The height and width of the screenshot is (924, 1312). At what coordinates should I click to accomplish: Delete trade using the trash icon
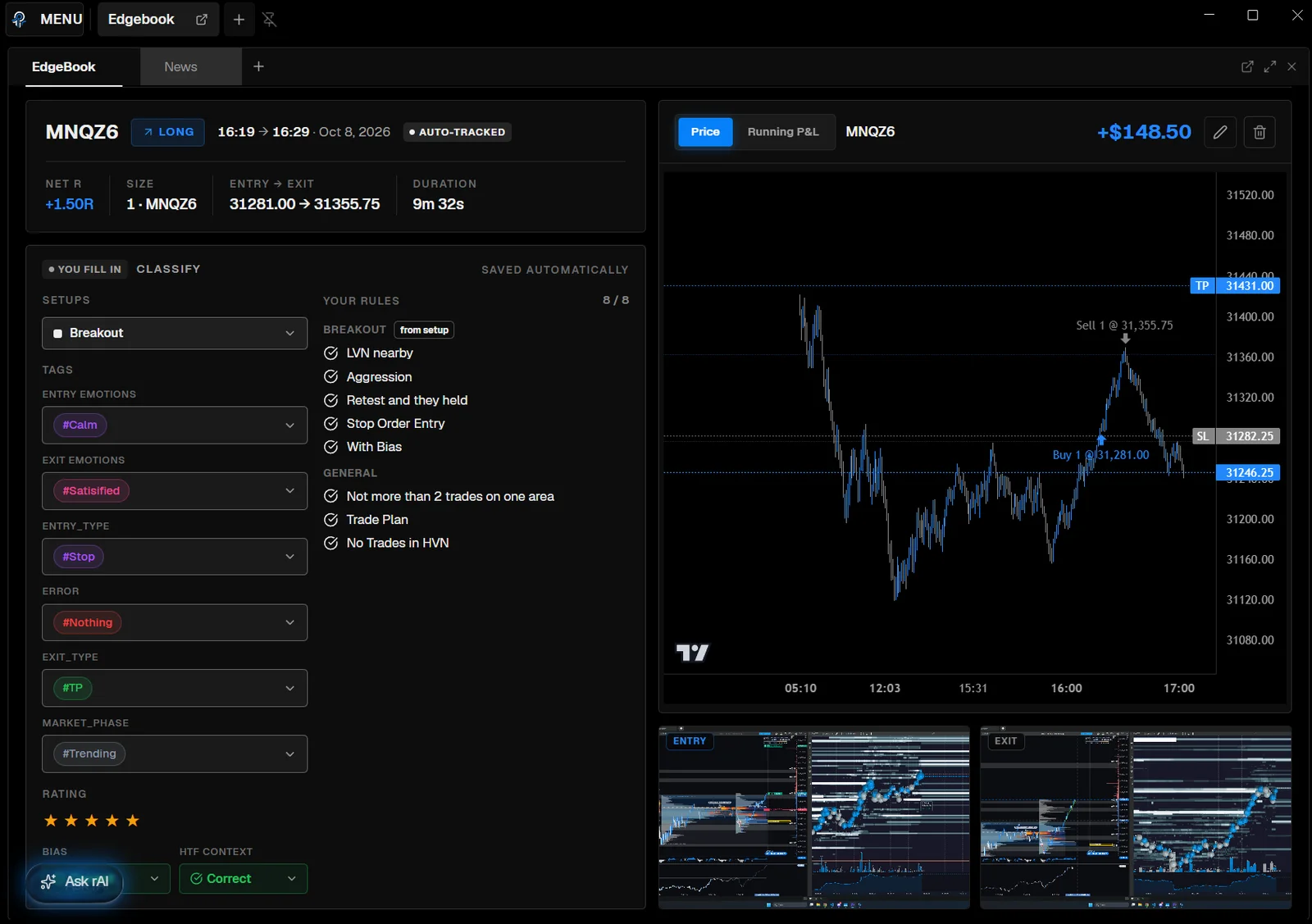pyautogui.click(x=1260, y=132)
